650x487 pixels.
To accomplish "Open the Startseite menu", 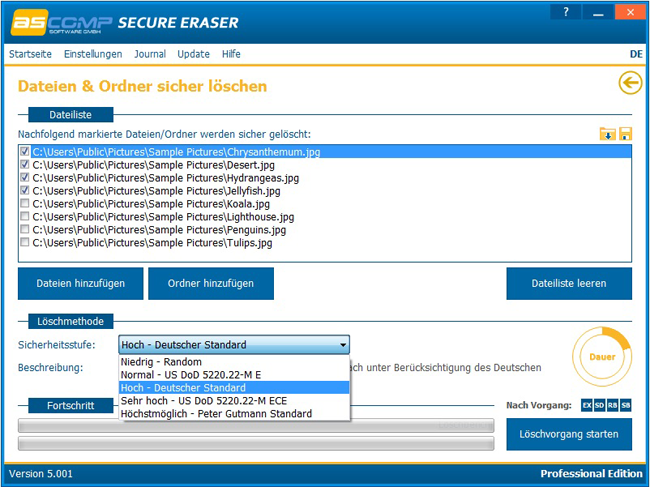I will [x=30, y=54].
